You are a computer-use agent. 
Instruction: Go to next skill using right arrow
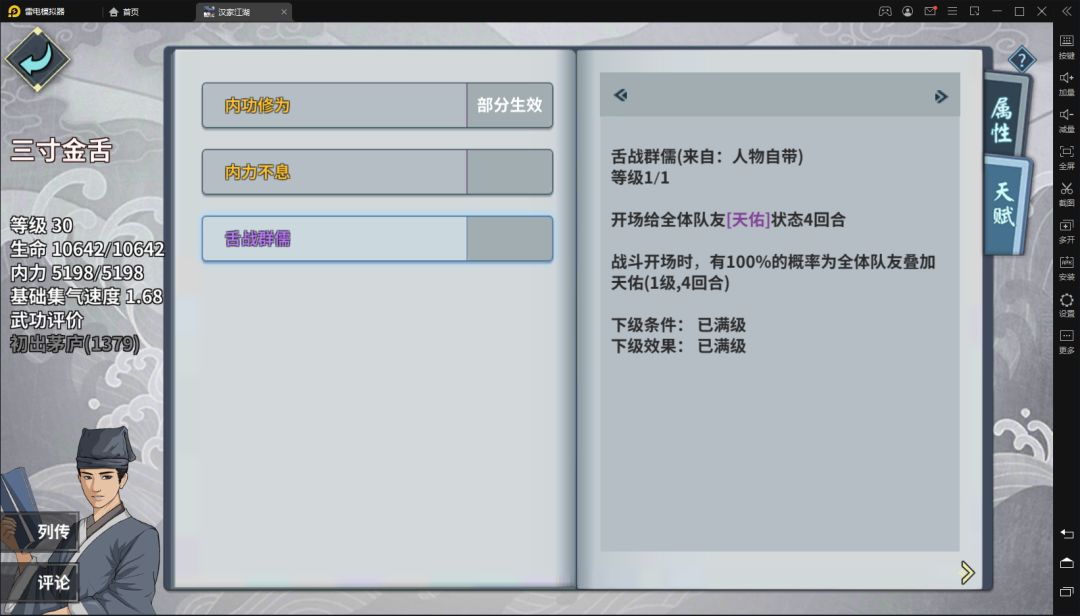941,96
